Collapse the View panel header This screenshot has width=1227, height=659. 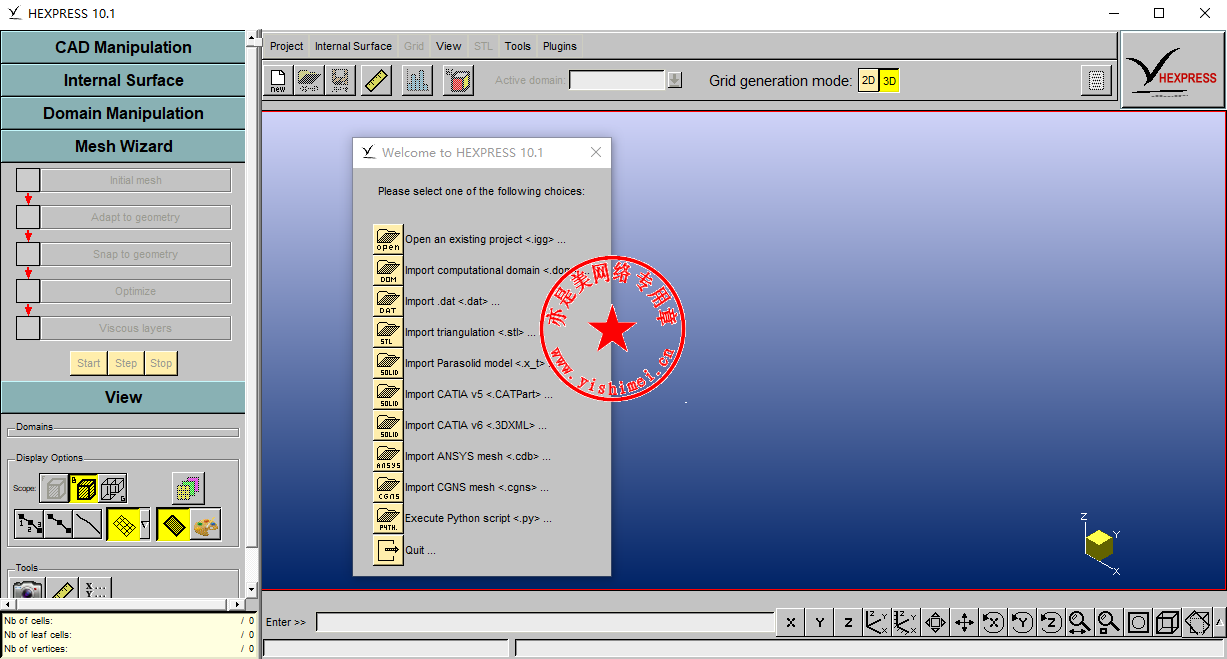[123, 397]
